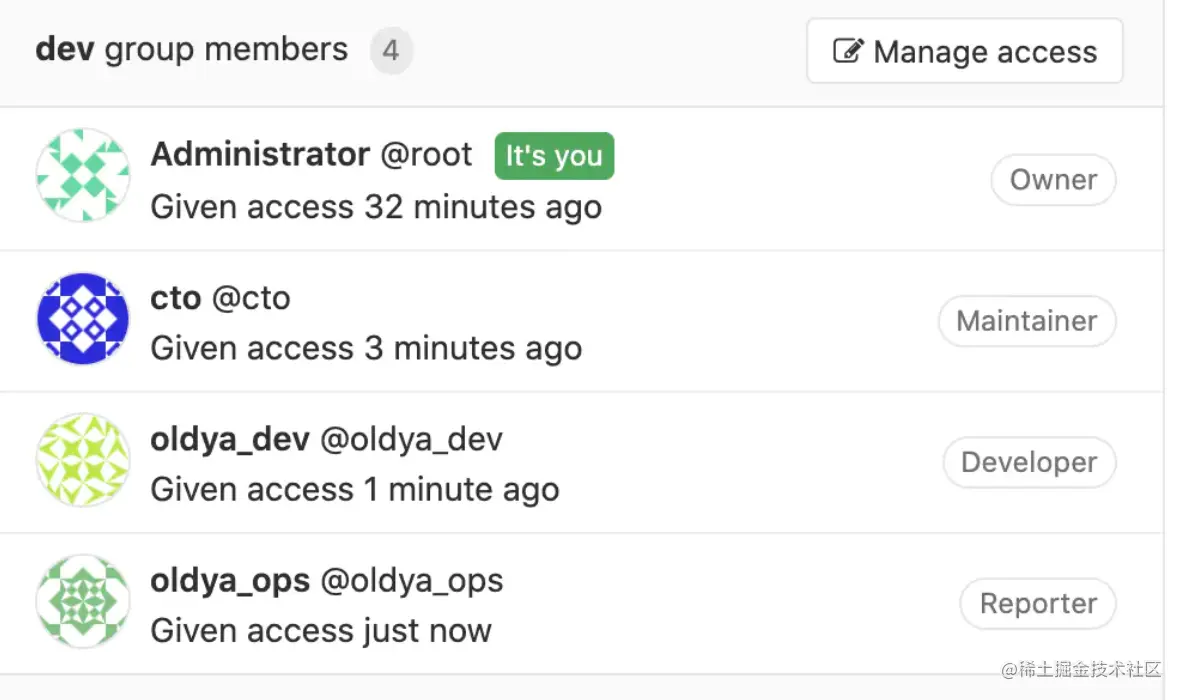Click "Given access 3 minutes ago" text
This screenshot has height=700, width=1182.
coord(366,348)
